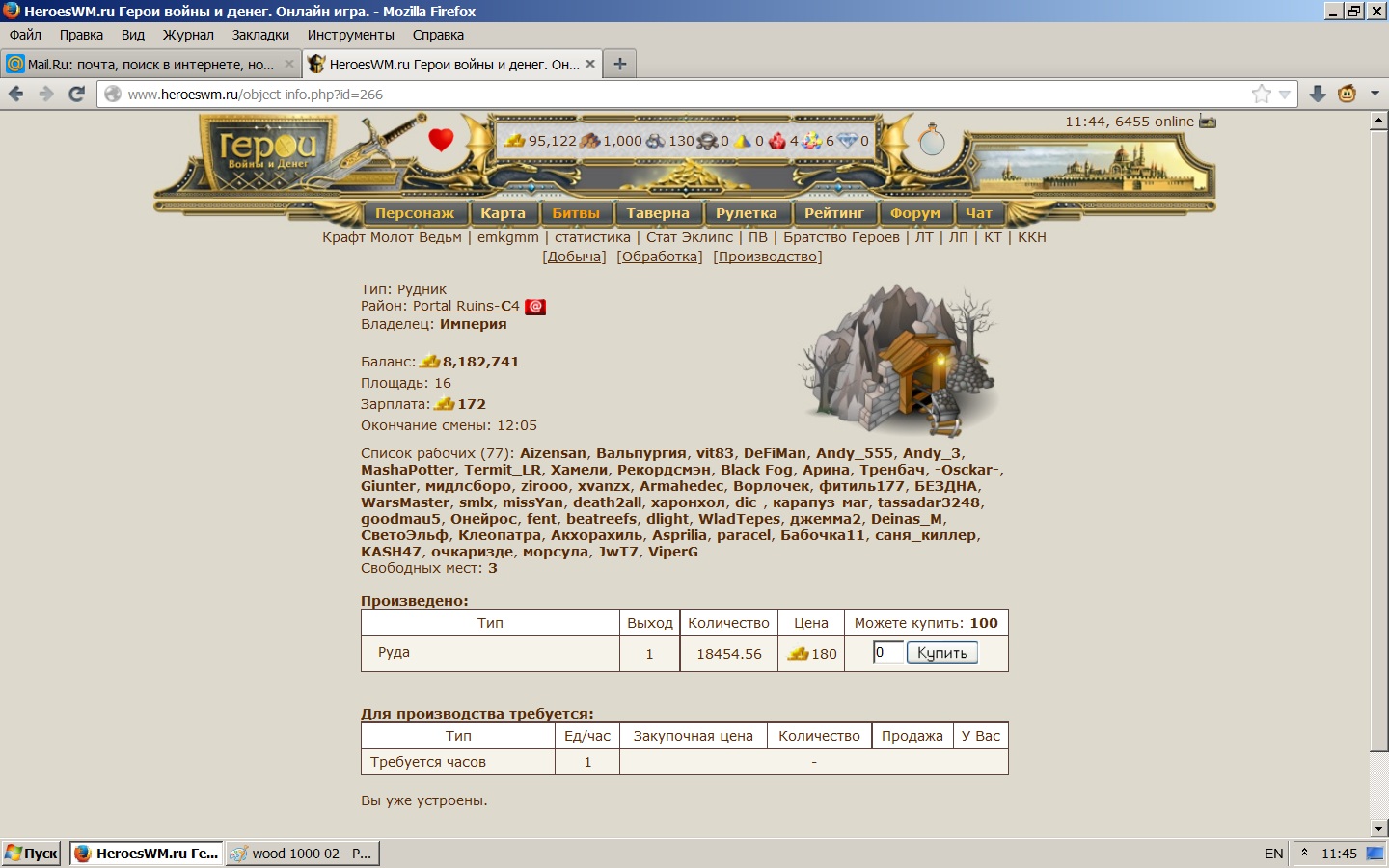The image size is (1389, 868).
Task: Click the red map marker icon next to Portal Ruins-C4
Action: 535,307
